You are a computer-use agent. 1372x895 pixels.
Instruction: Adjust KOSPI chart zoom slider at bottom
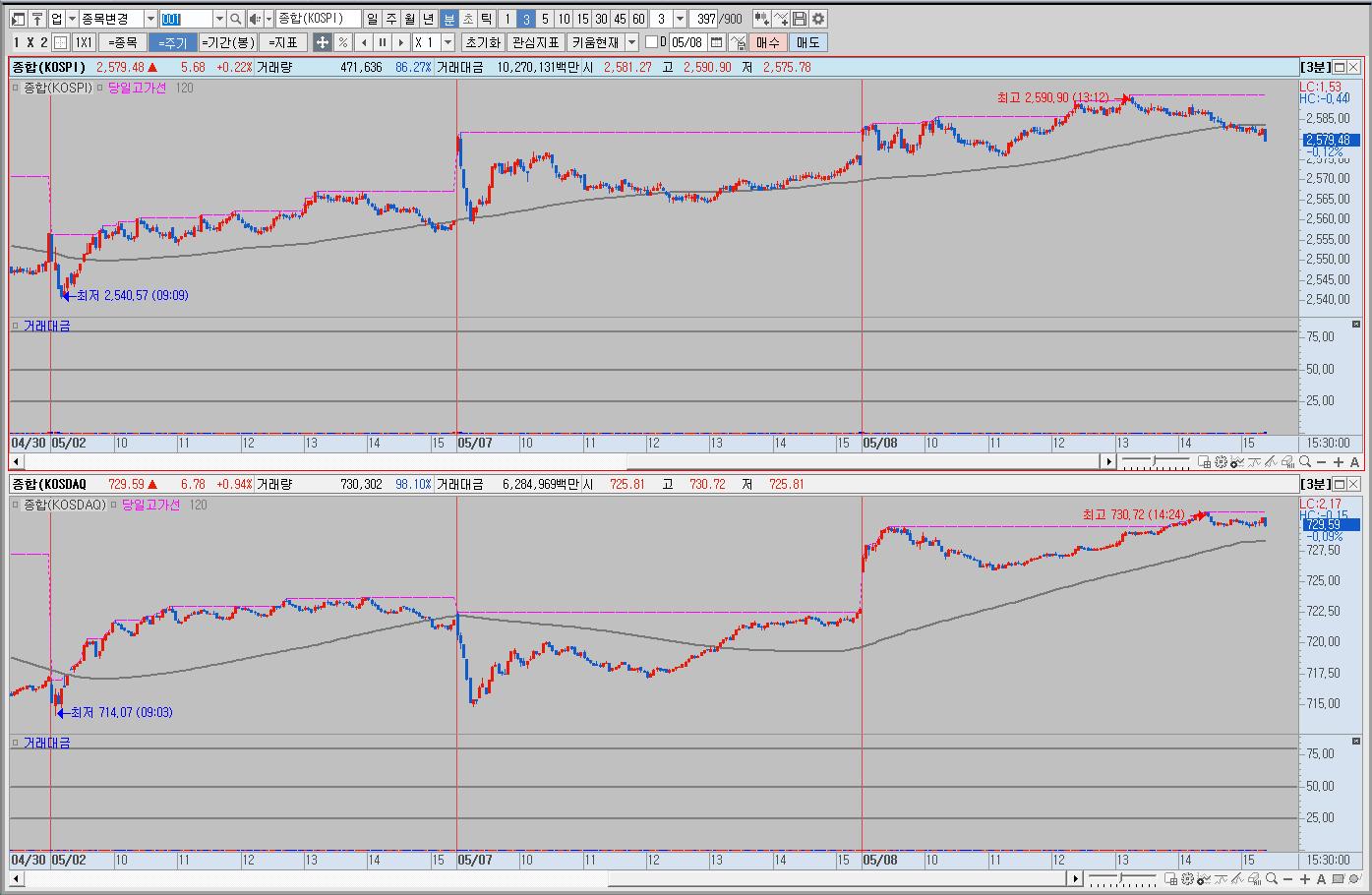click(1155, 460)
